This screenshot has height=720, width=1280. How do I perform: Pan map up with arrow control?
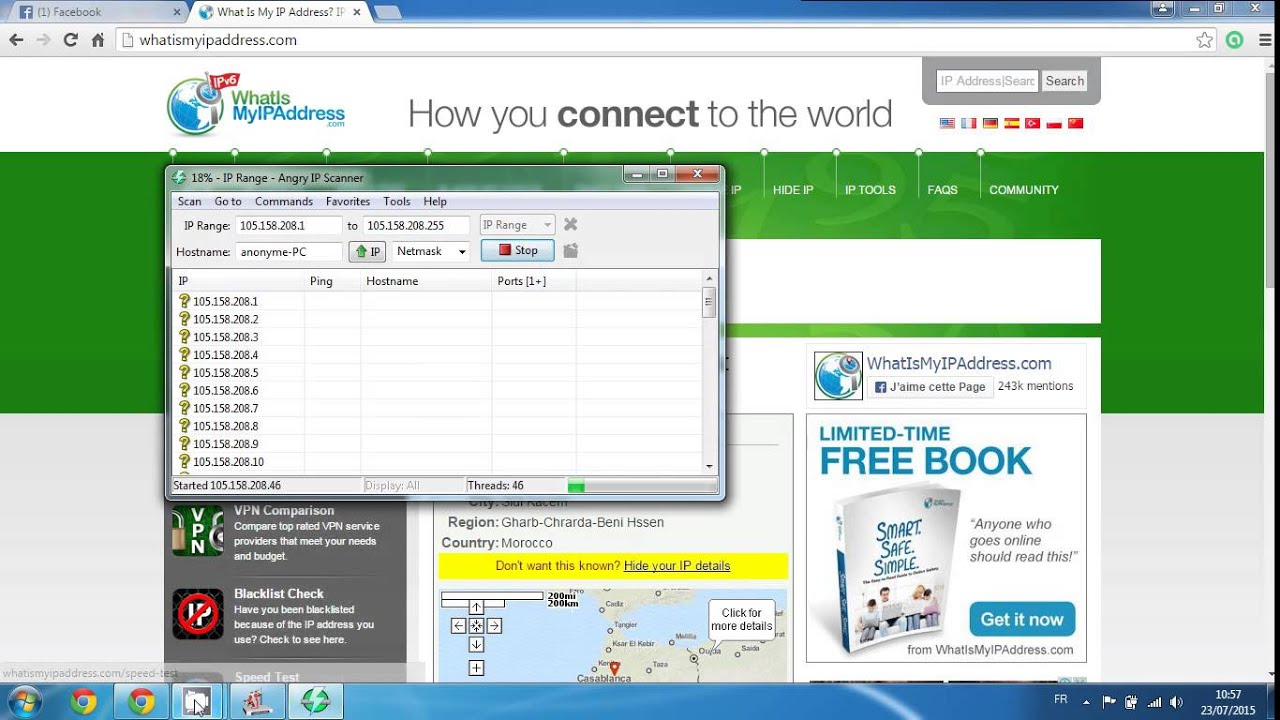tap(476, 607)
